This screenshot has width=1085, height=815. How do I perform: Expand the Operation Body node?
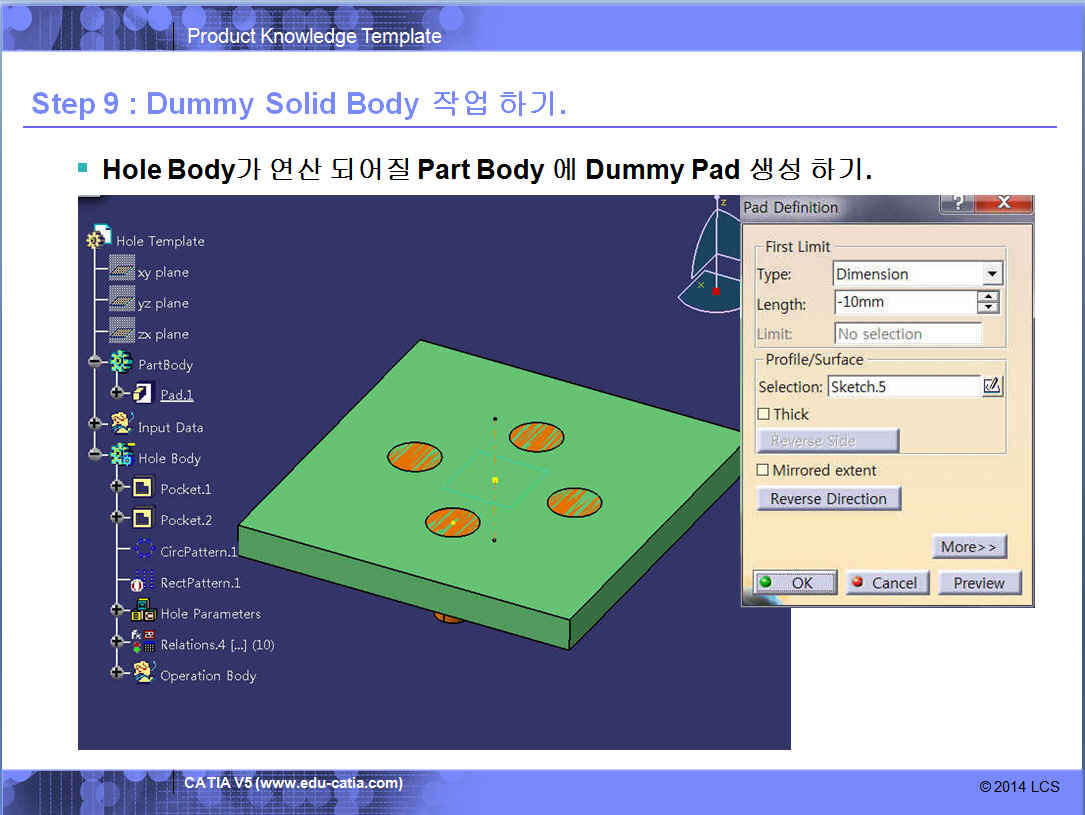117,672
